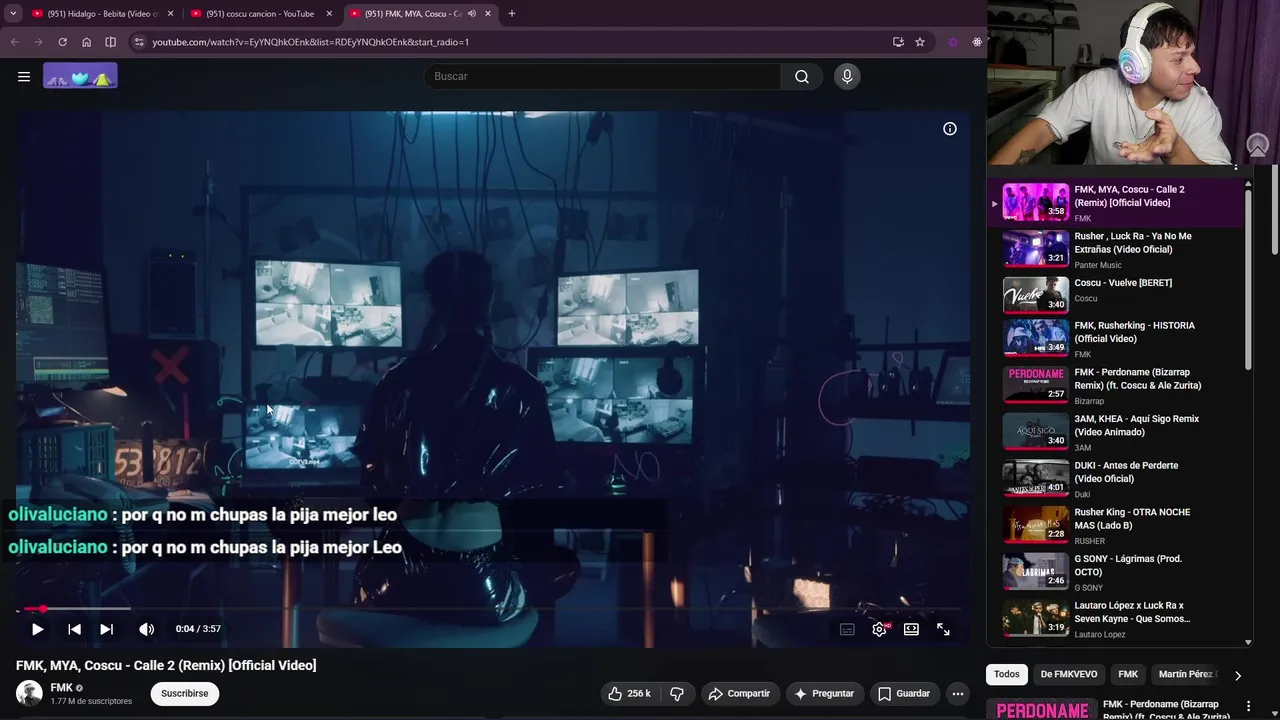Go back in the browser
Screen dimensions: 1280x720
click(14, 42)
